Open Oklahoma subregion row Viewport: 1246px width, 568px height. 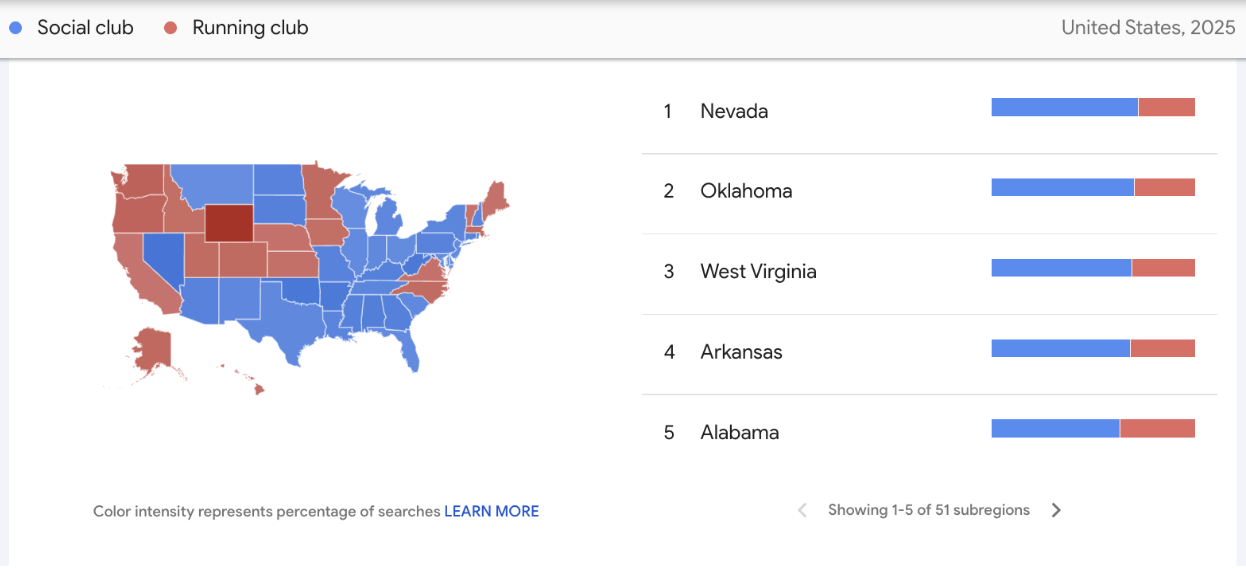[x=746, y=191]
